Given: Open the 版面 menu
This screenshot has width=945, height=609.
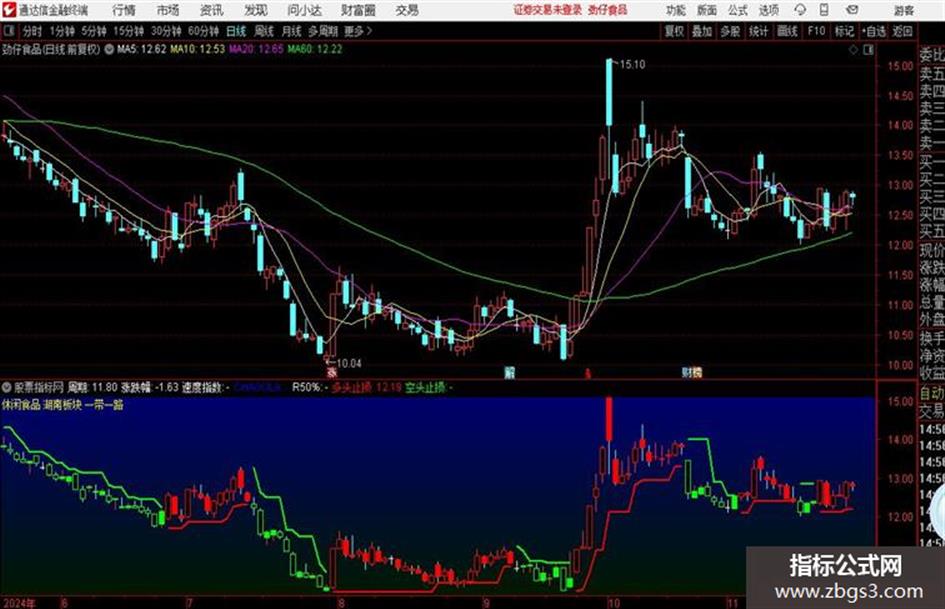Looking at the screenshot, I should point(706,10).
